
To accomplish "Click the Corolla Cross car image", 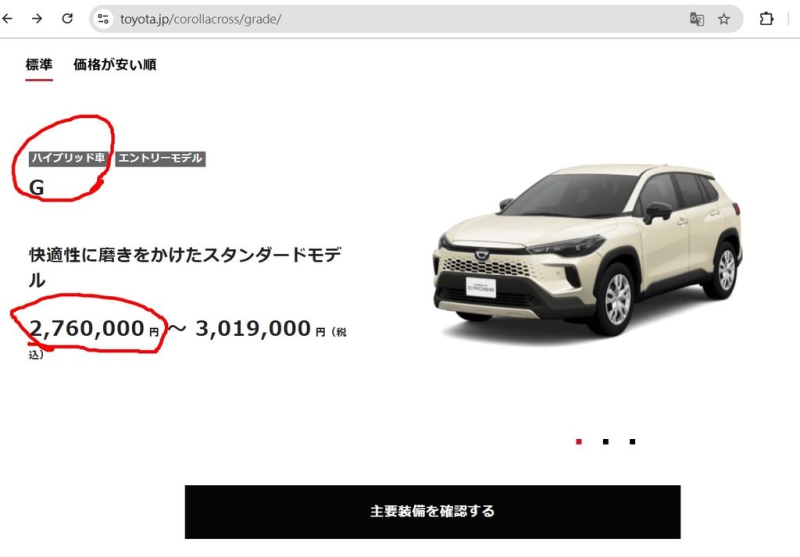I will 587,250.
